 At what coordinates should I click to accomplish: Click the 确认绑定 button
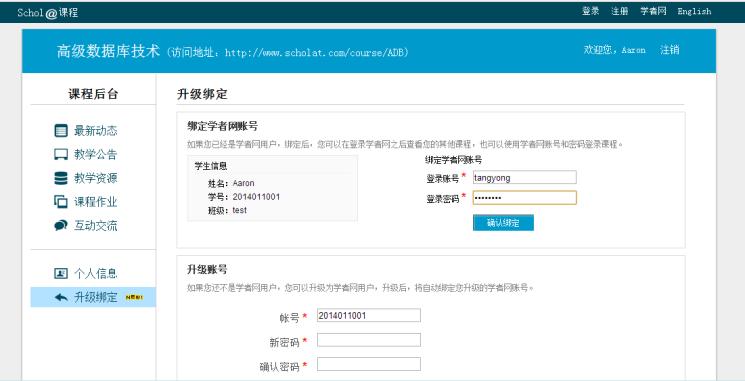(x=503, y=223)
